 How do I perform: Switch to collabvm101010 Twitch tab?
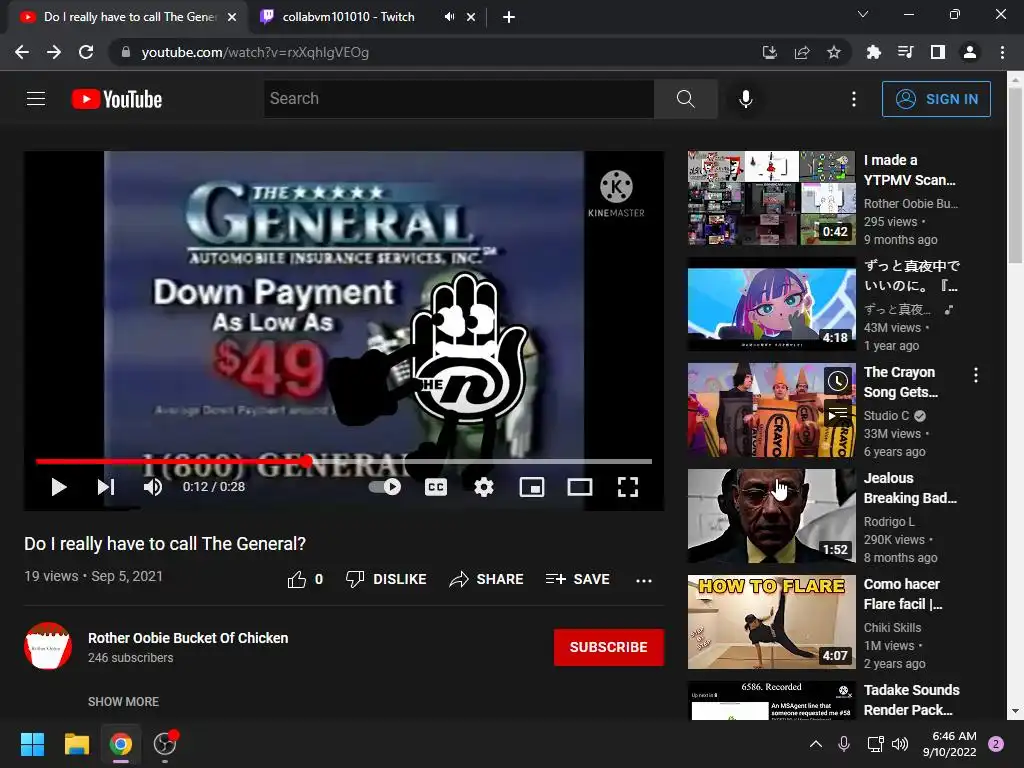tap(348, 17)
